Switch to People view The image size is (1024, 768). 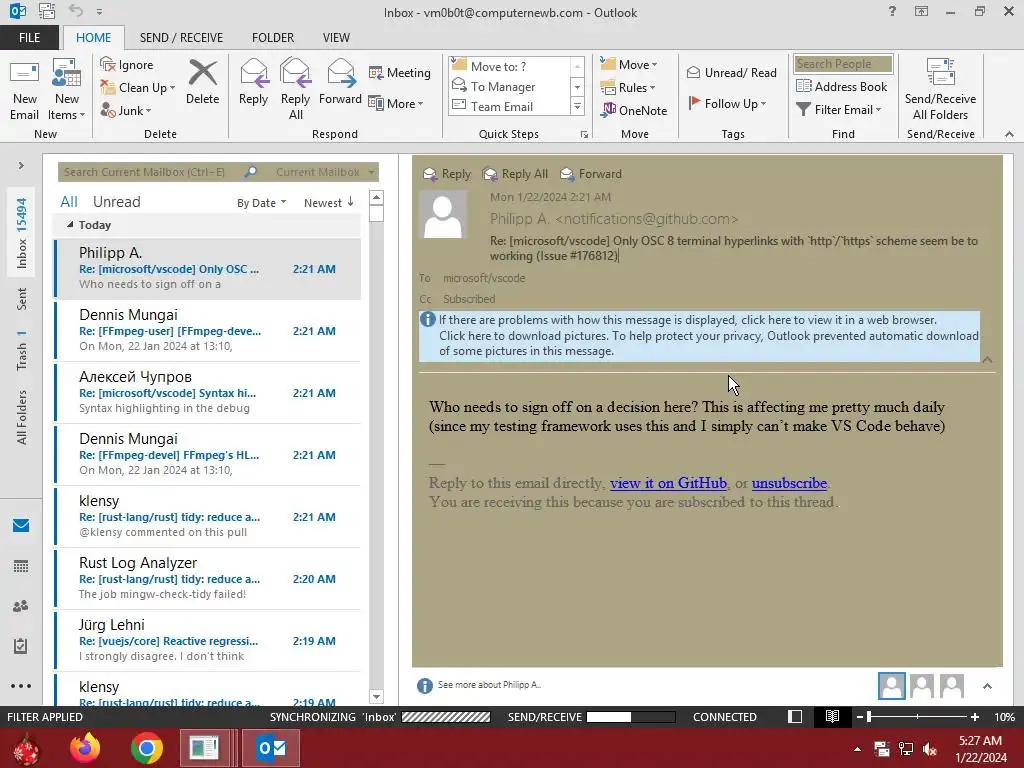coord(21,606)
